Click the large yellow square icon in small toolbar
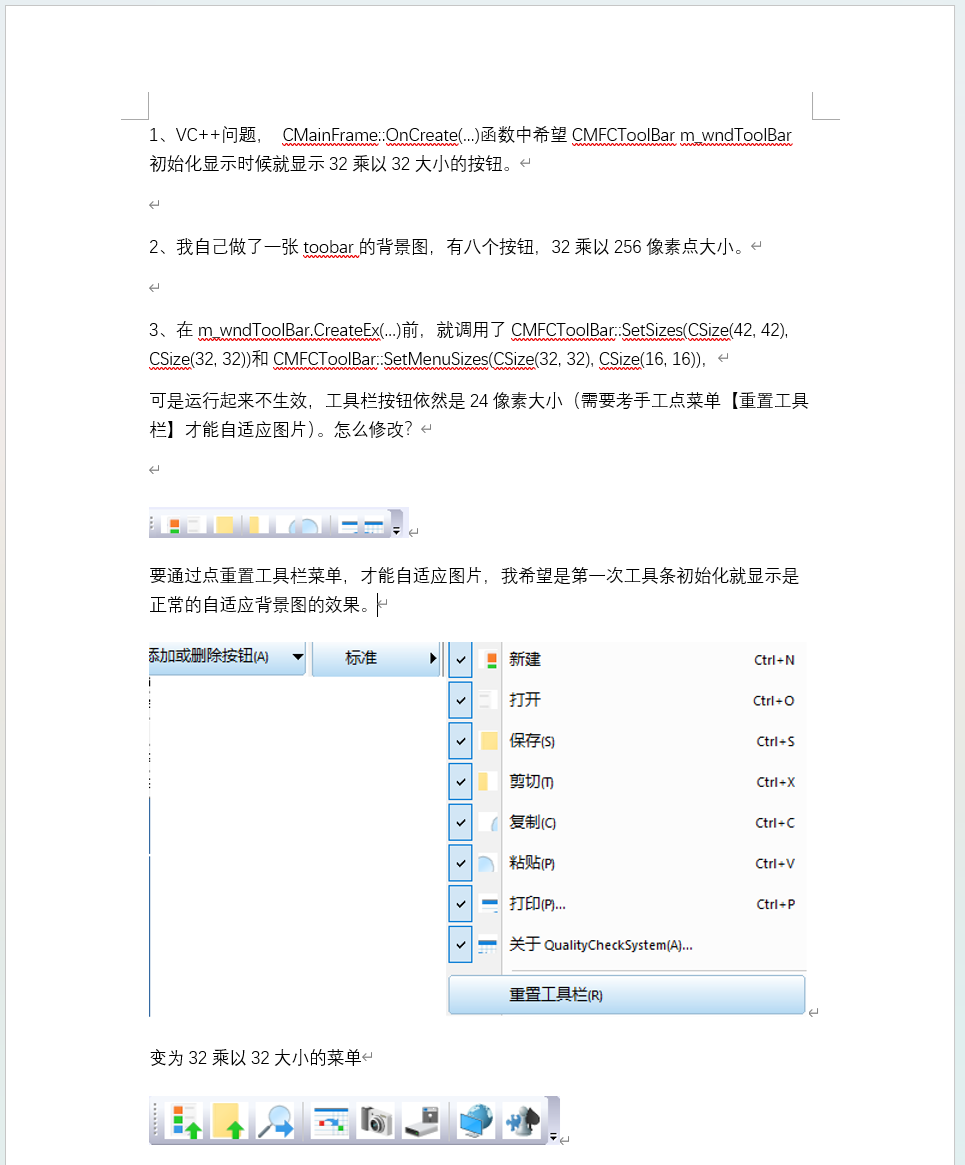The height and width of the screenshot is (1165, 965). 224,525
